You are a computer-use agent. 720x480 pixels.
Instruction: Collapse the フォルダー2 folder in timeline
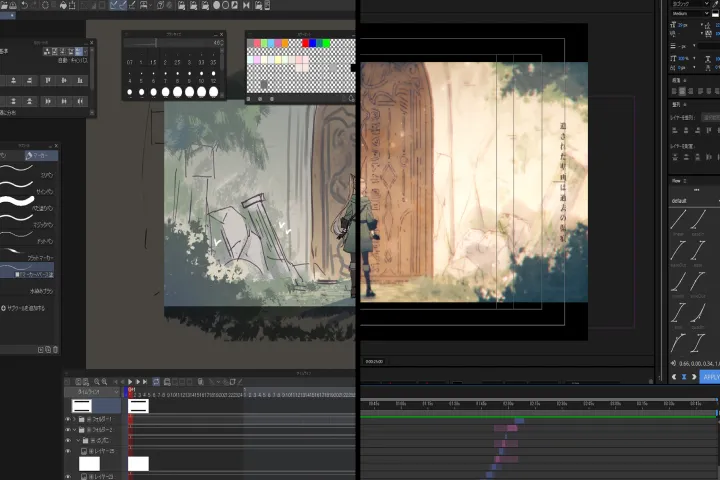(x=74, y=430)
